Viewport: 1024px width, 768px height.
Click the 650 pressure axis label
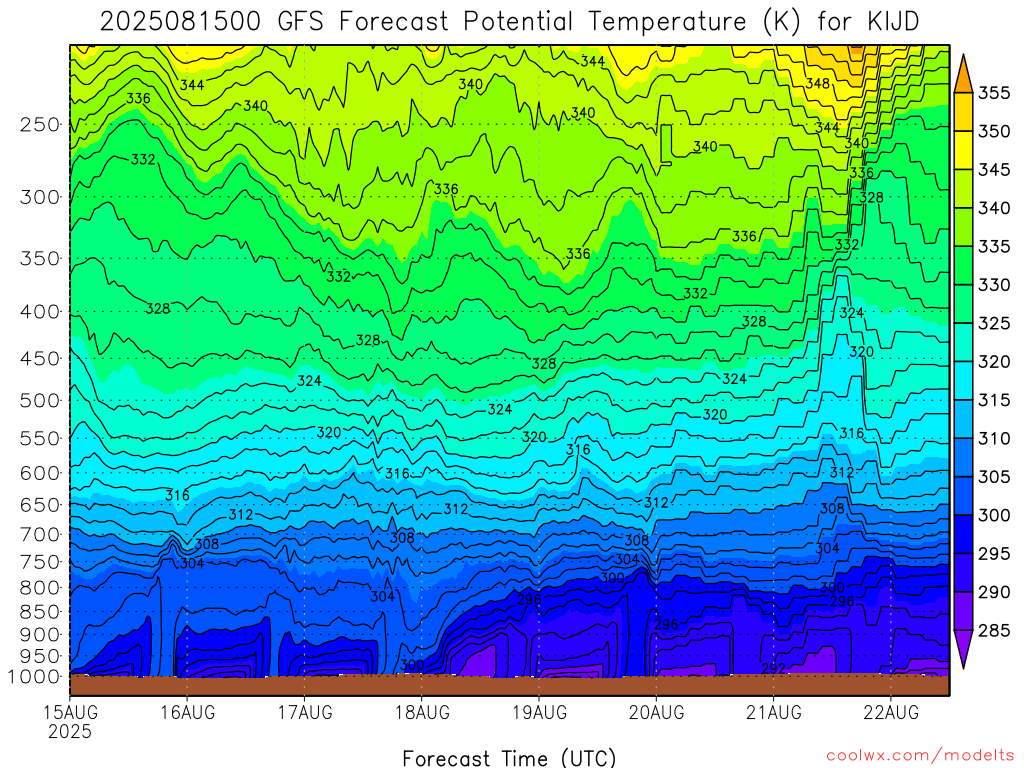pyautogui.click(x=40, y=505)
